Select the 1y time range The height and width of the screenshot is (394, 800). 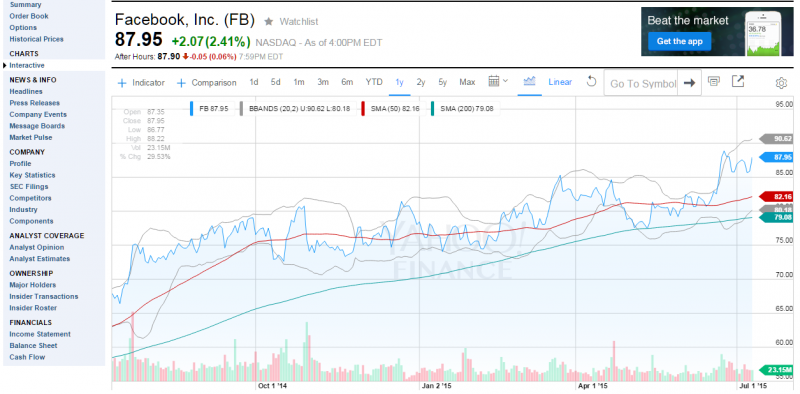[399, 82]
